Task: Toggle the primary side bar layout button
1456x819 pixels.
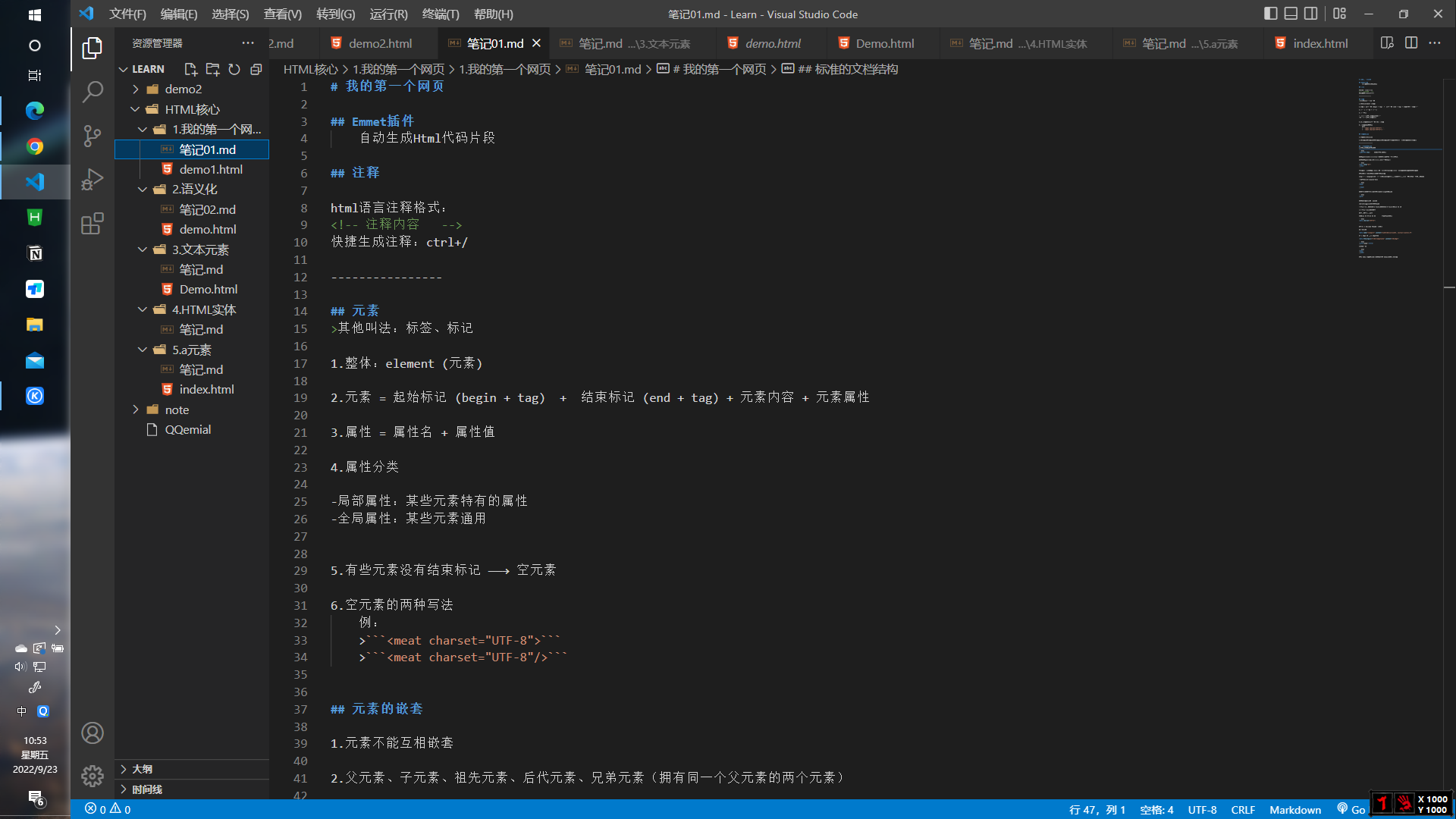Action: point(1270,14)
